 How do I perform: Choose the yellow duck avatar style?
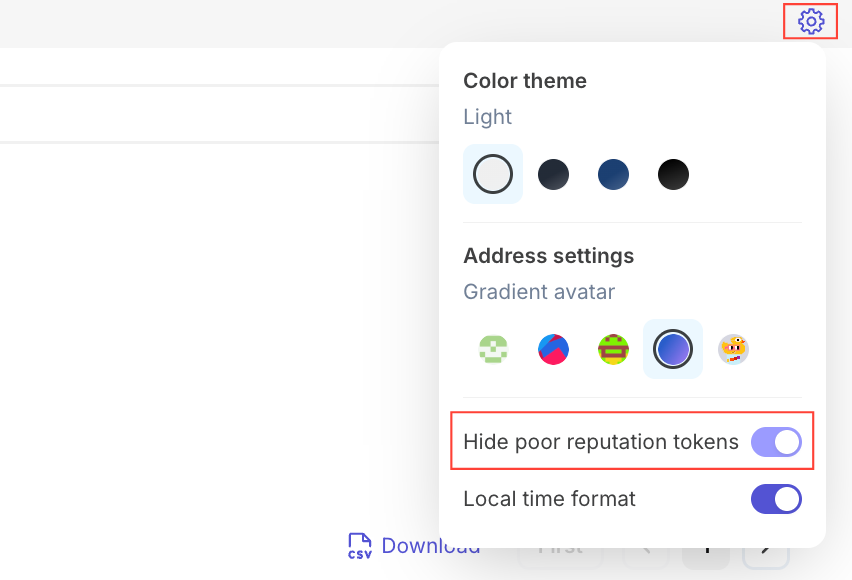click(x=733, y=349)
